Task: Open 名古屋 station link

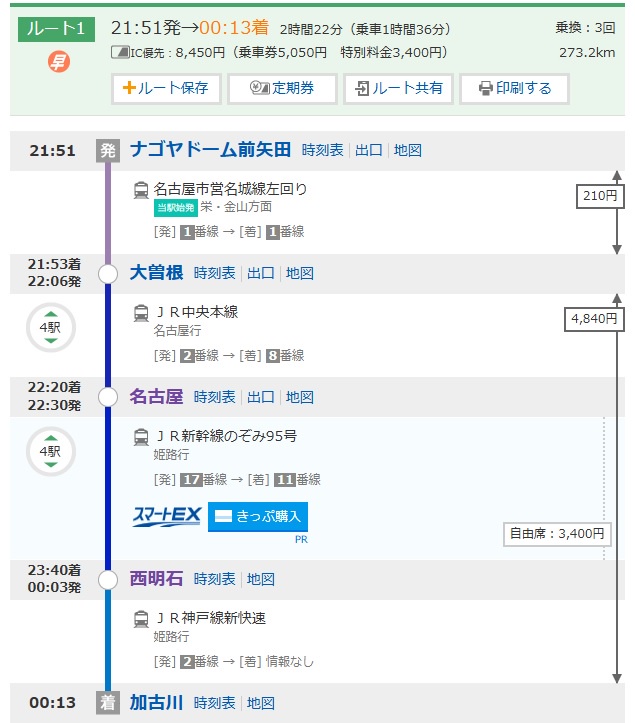Action: pos(156,397)
